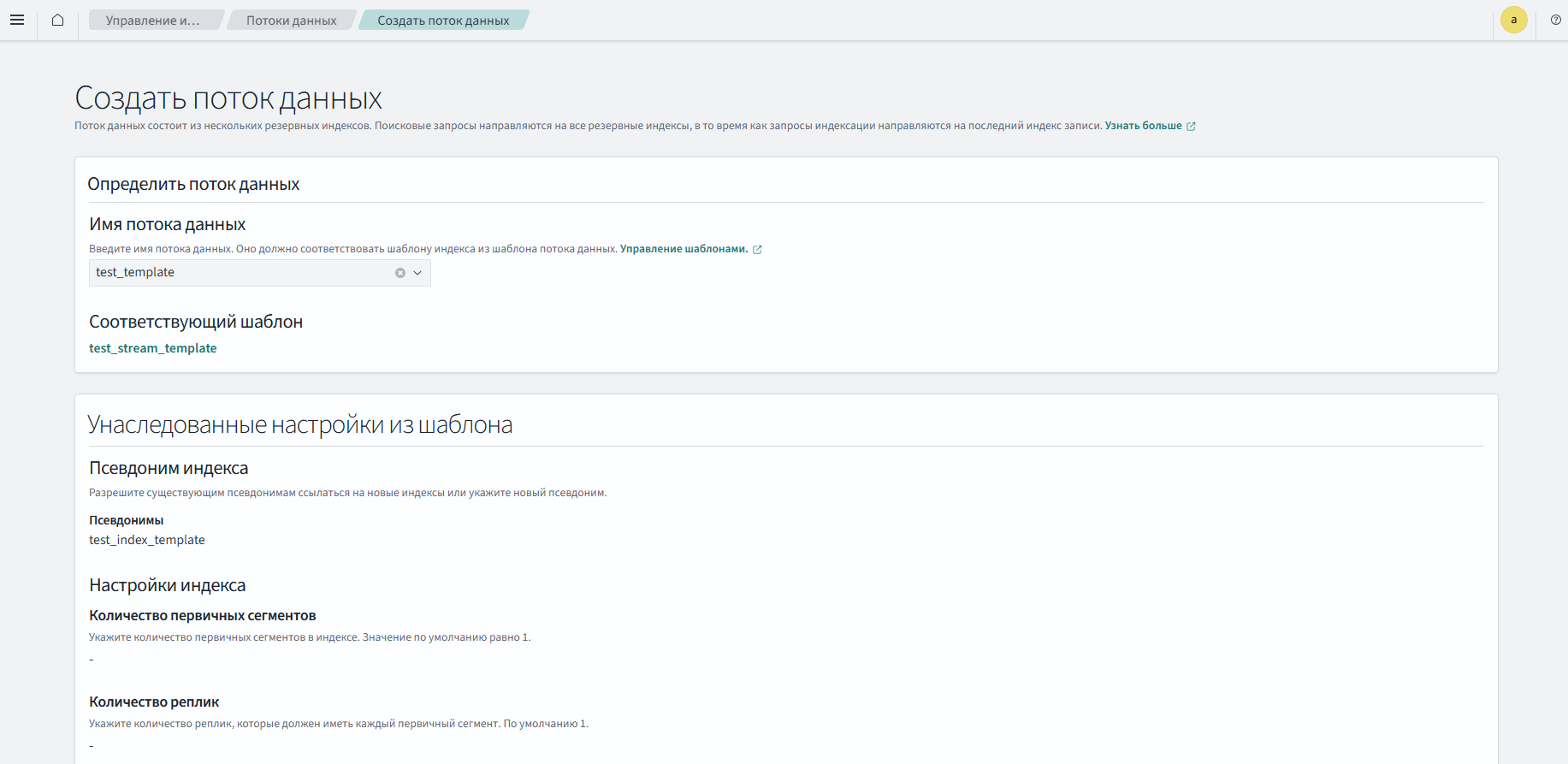Viewport: 1568px width, 764px height.
Task: Click external link icon beside 'Узнать больше'
Action: pos(1191,126)
